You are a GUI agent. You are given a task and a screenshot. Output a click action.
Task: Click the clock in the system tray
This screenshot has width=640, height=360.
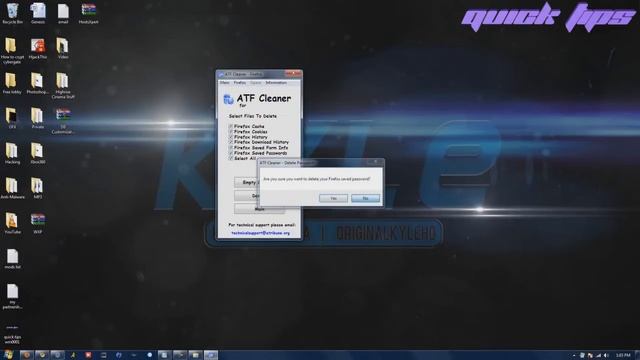[x=623, y=355]
